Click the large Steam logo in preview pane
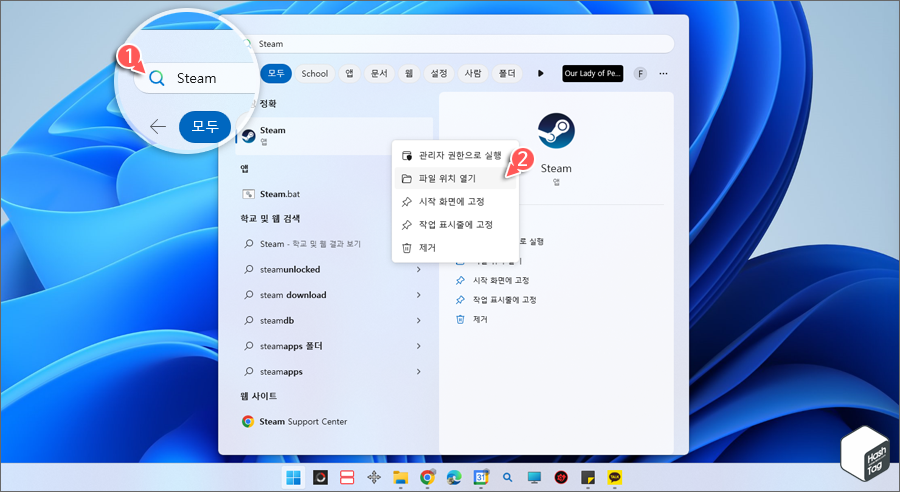This screenshot has width=900, height=492. pos(556,131)
